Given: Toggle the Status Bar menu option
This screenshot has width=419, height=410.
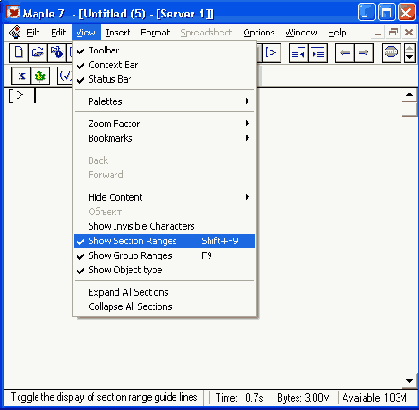Looking at the screenshot, I should [164, 79].
